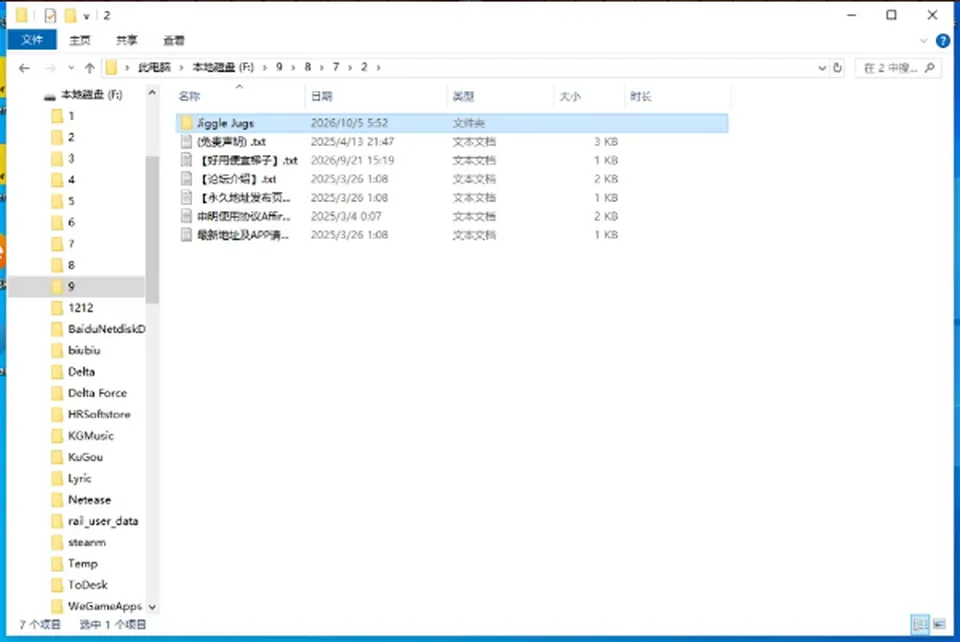Click the drive icon beside 本地磁盘 (F:) in the tree
The image size is (960, 642).
click(x=50, y=95)
